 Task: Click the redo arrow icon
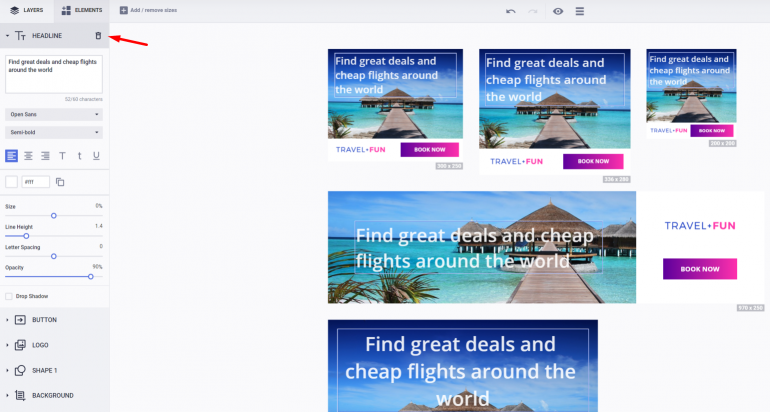532,11
